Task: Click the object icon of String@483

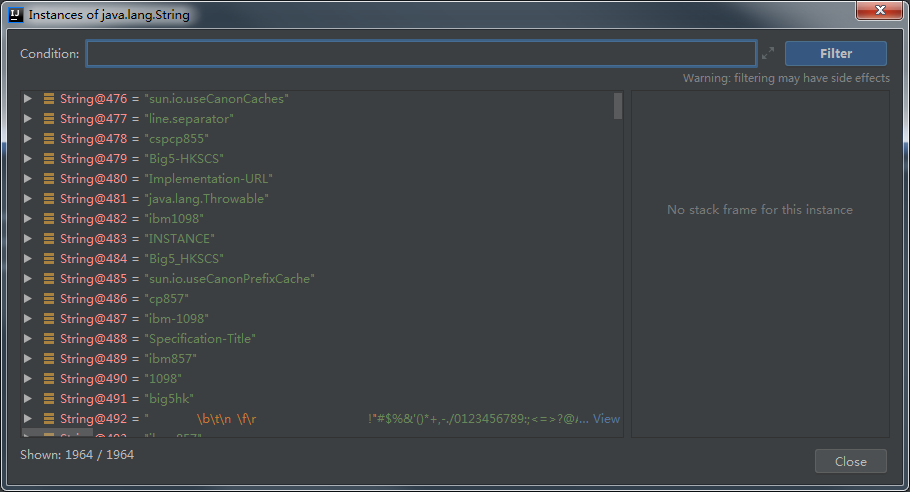Action: (x=49, y=238)
